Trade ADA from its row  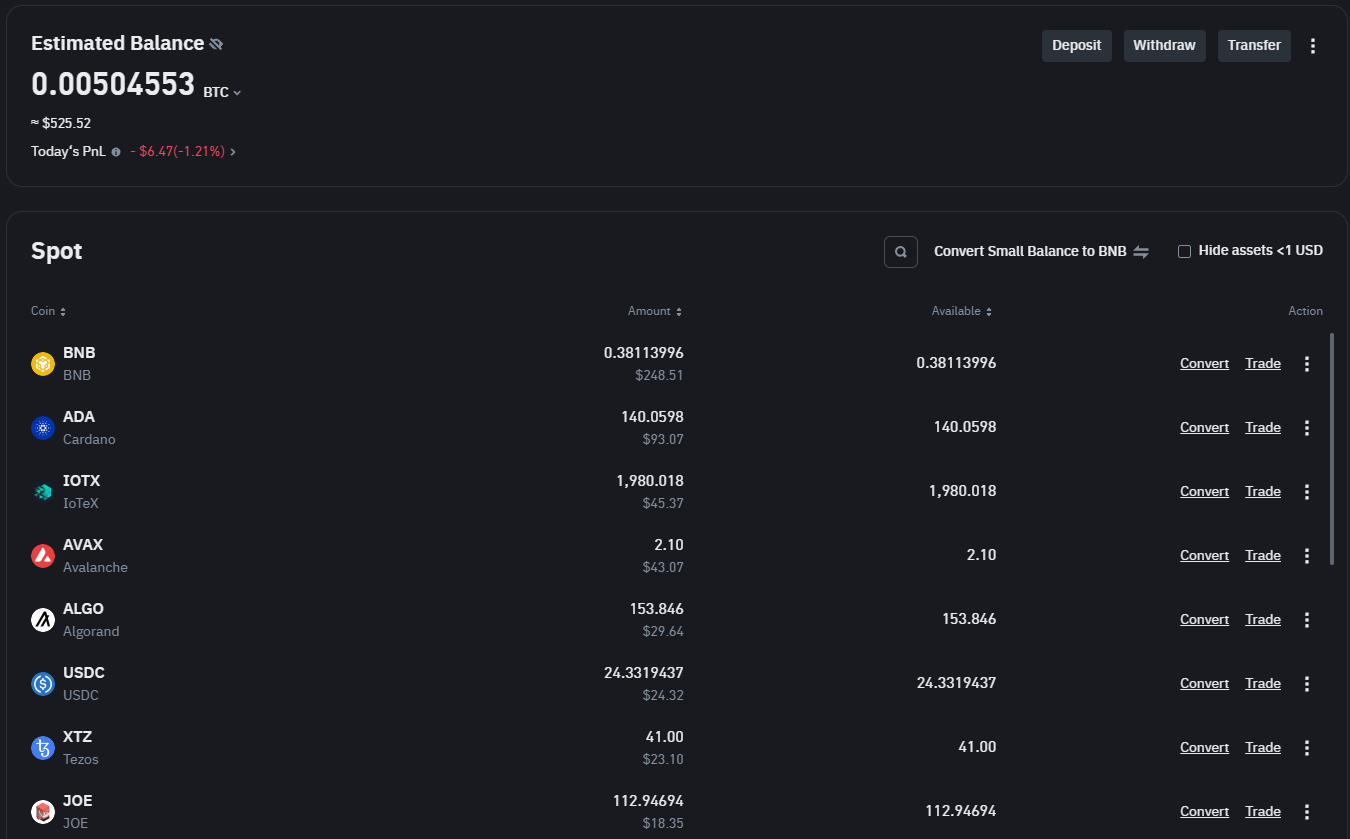[1263, 428]
